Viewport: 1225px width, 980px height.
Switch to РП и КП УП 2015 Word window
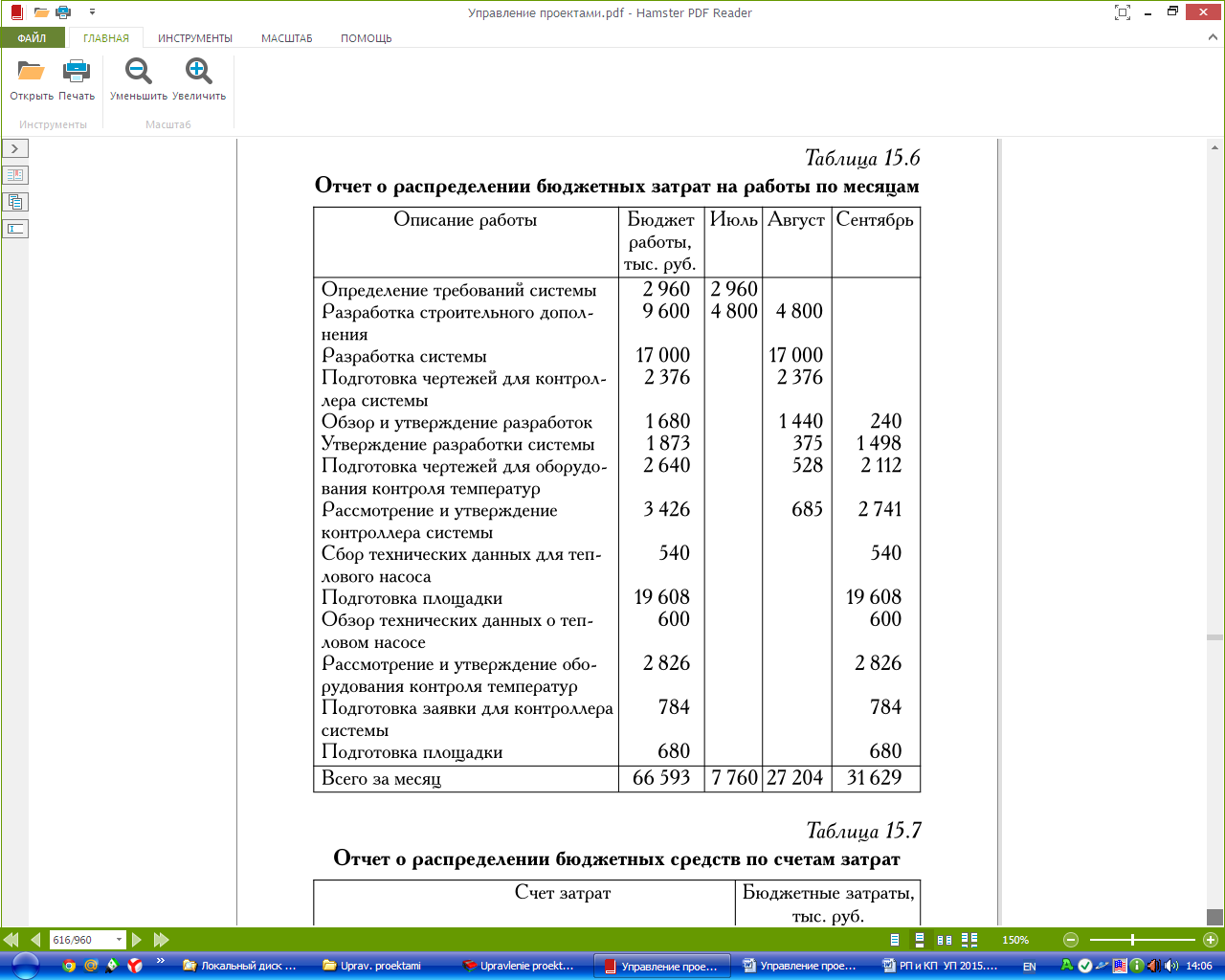pyautogui.click(x=941, y=966)
